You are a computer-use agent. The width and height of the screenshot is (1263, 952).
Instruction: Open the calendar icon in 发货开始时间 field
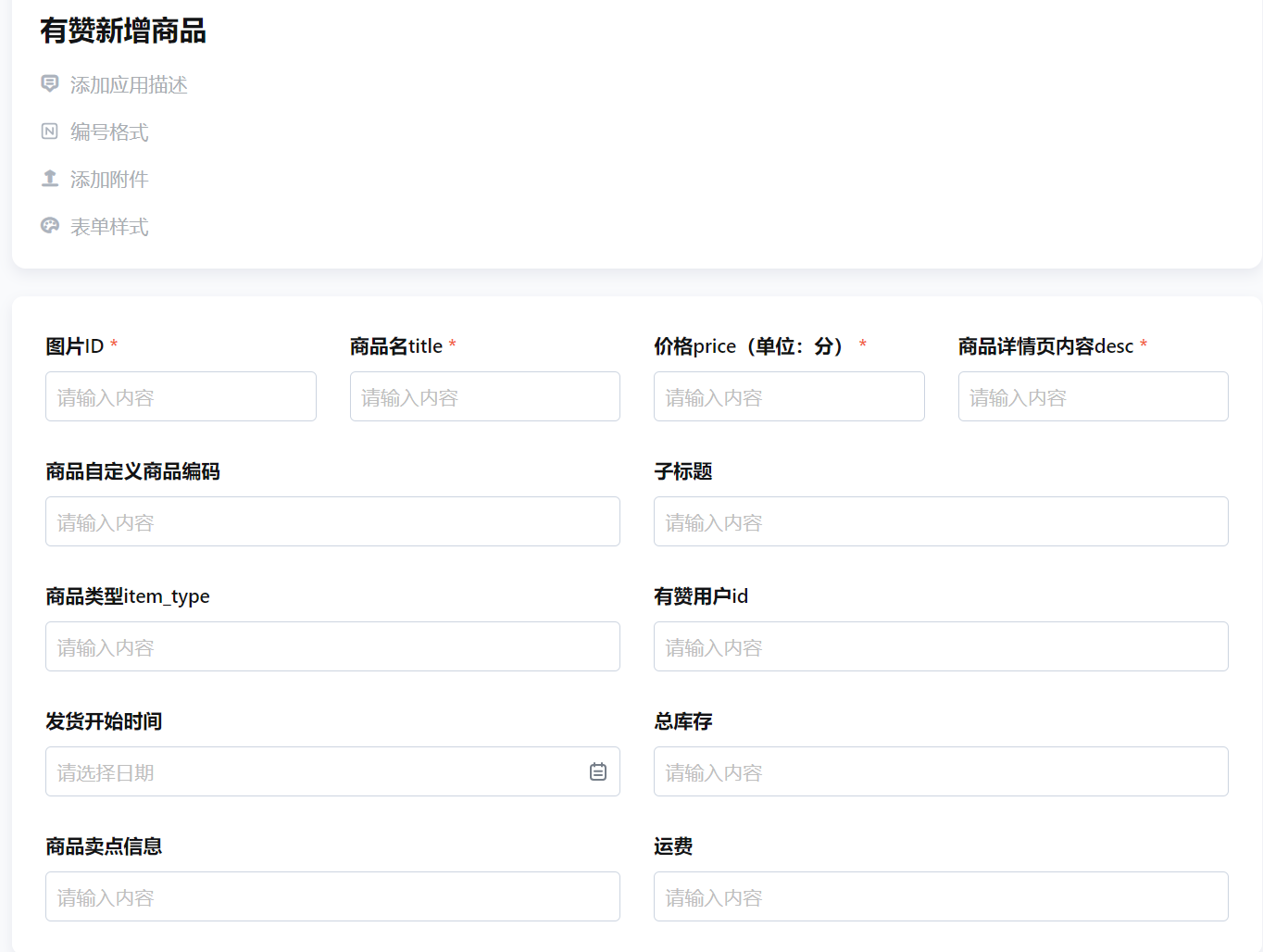[x=598, y=771]
